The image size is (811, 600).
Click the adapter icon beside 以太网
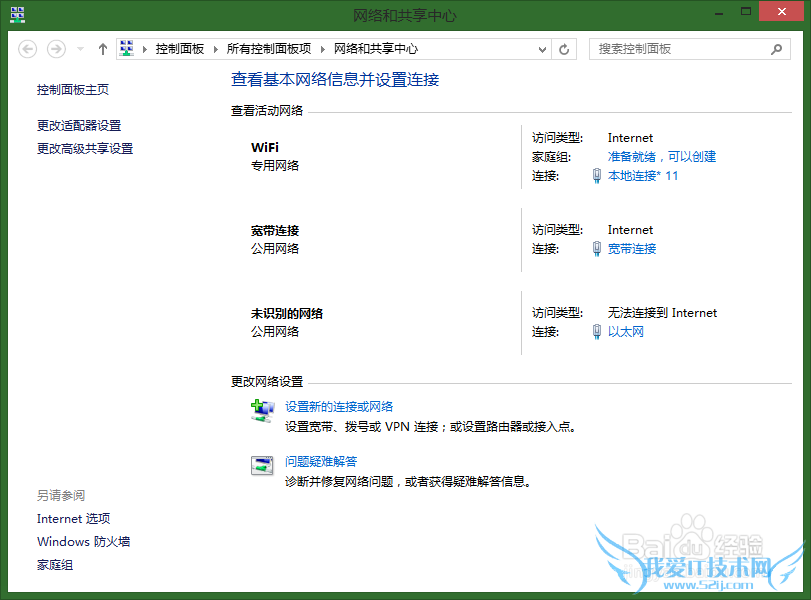[597, 332]
